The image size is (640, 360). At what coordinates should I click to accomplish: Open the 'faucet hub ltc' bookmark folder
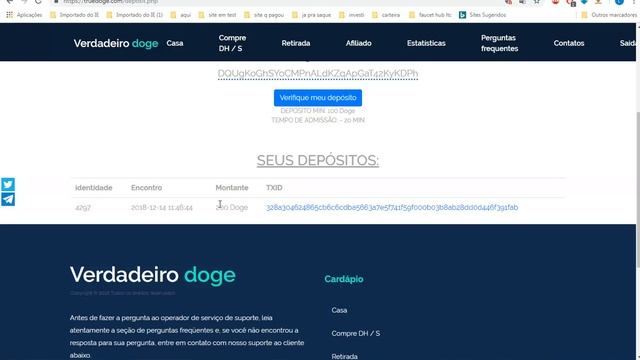point(430,15)
